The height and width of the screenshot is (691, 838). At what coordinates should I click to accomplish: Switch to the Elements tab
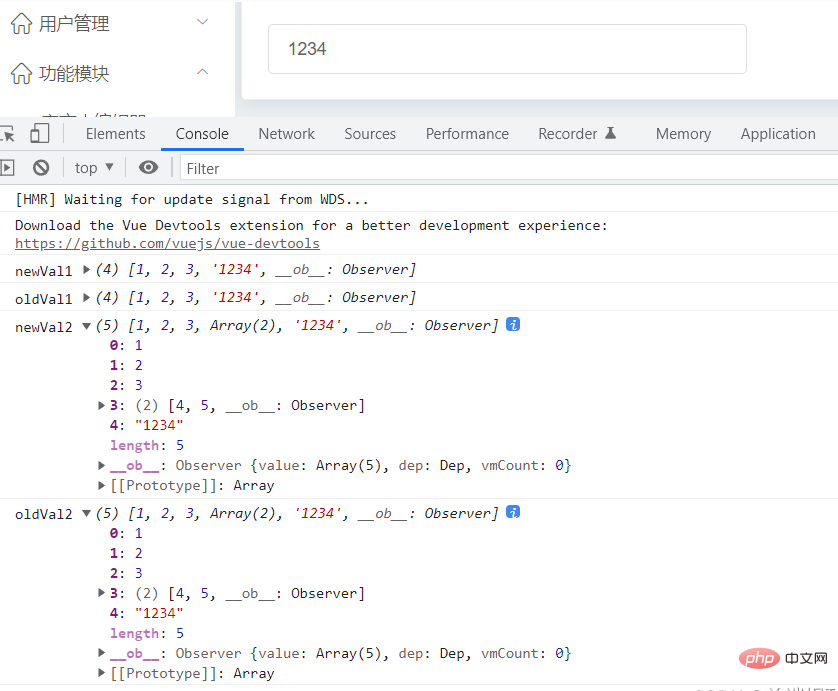(115, 134)
